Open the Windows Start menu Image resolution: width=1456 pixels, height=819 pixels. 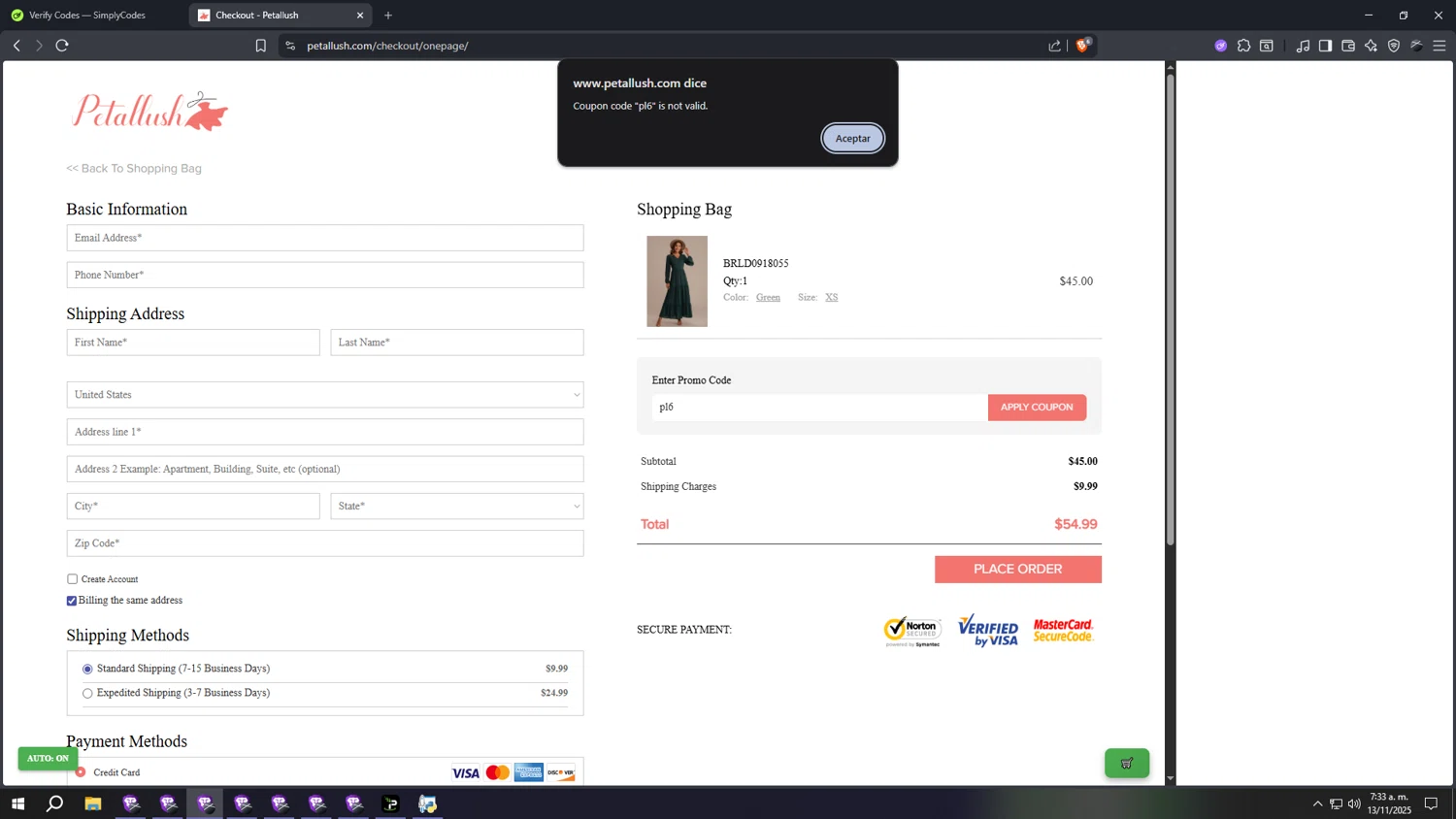click(17, 803)
